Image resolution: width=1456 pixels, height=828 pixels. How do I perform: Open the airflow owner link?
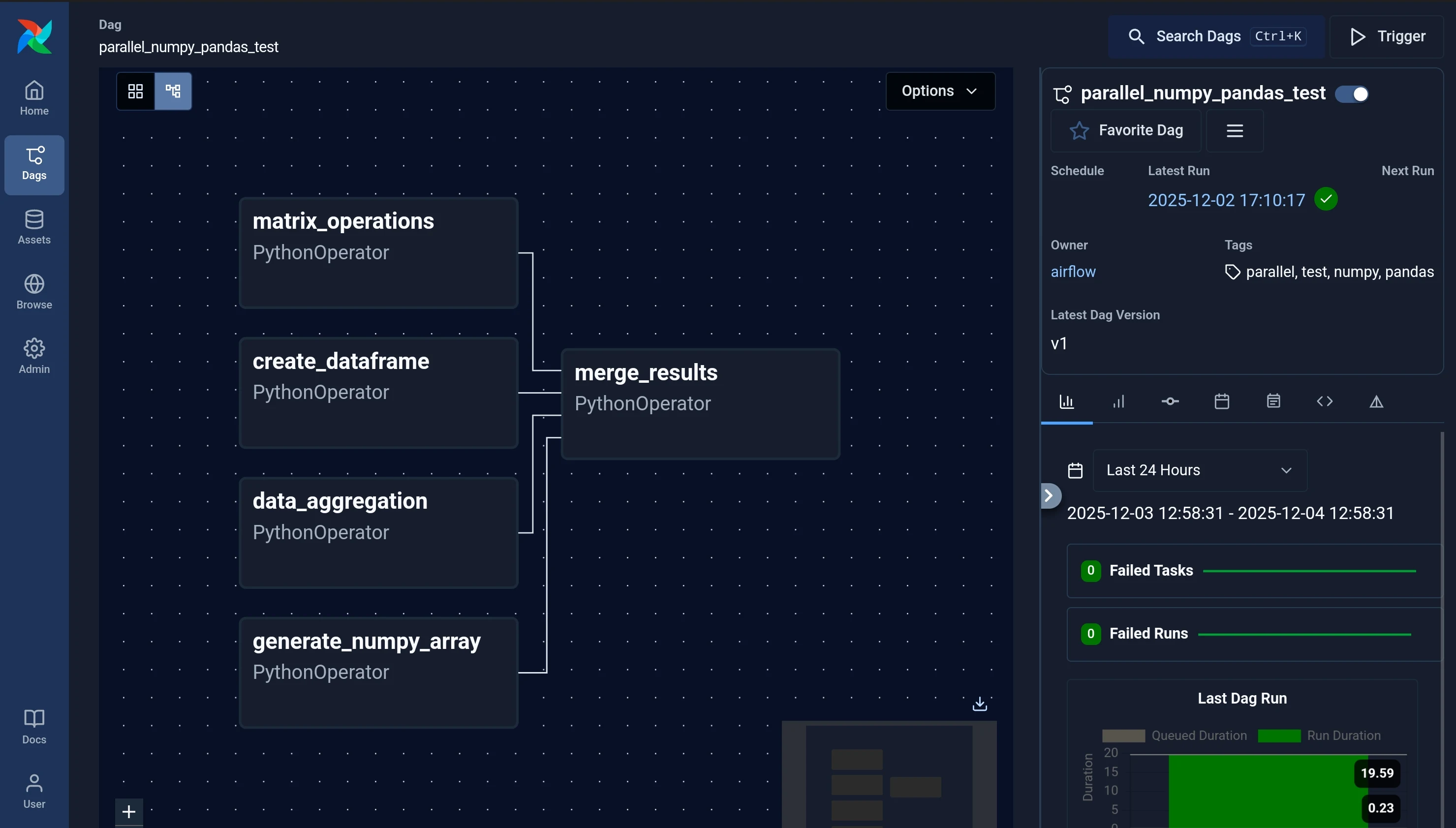pyautogui.click(x=1073, y=272)
